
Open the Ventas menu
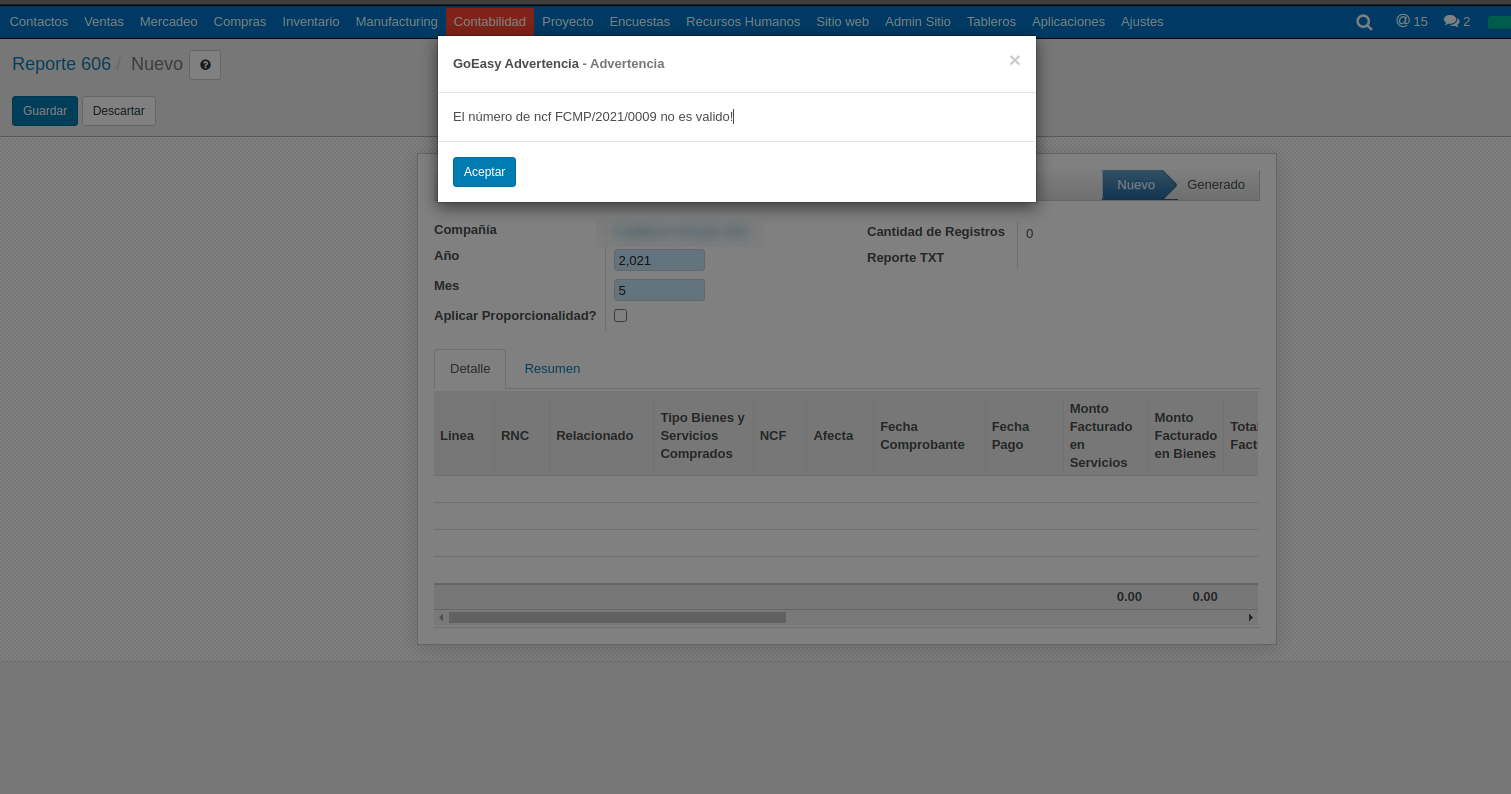pos(104,21)
